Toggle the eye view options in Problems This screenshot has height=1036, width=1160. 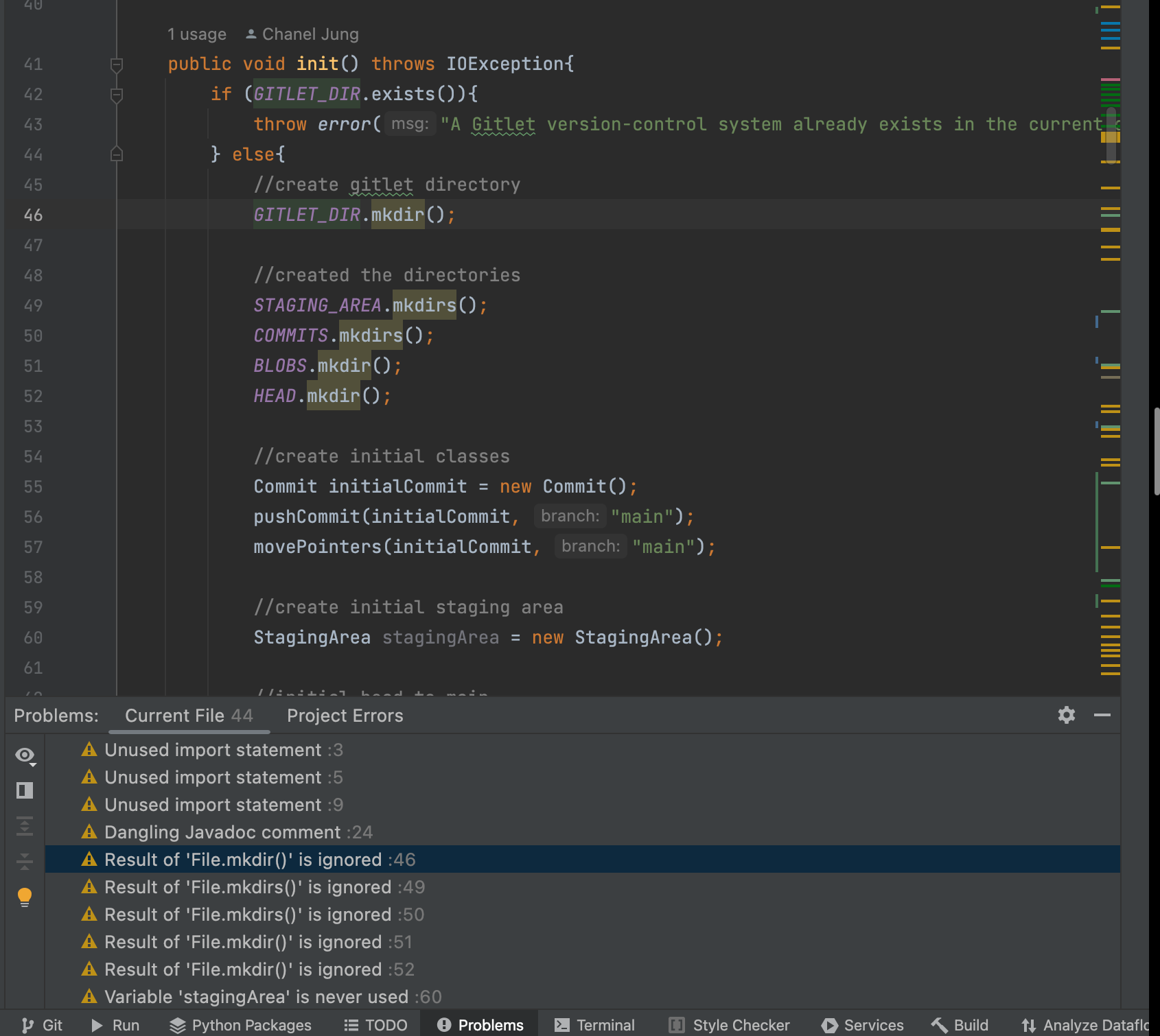pyautogui.click(x=25, y=755)
